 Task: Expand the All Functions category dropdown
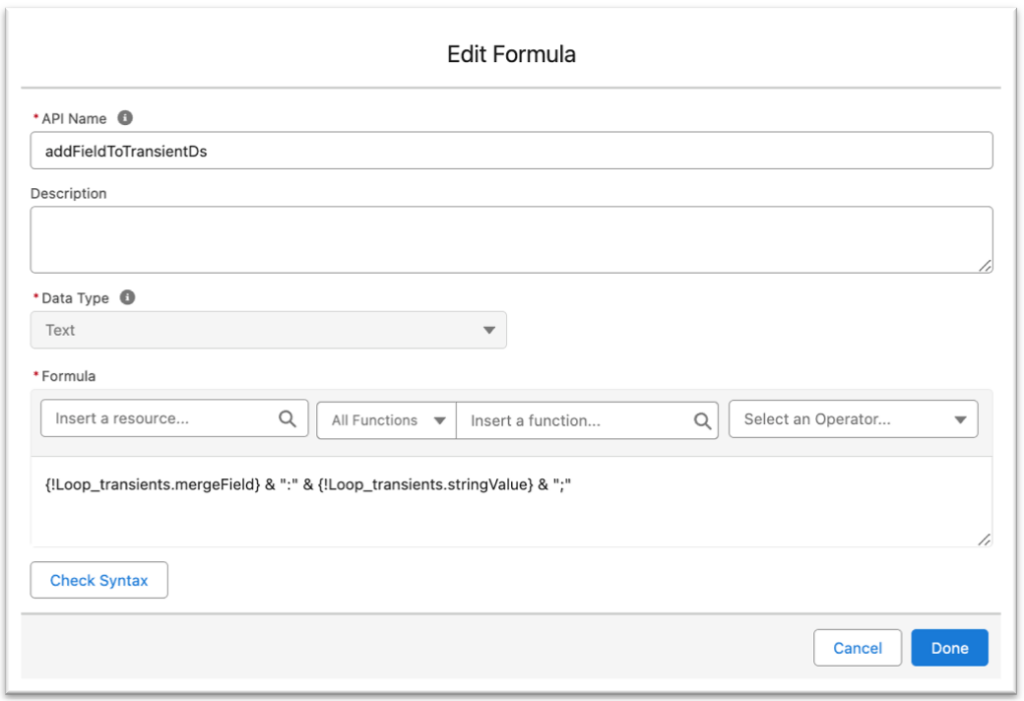click(388, 421)
